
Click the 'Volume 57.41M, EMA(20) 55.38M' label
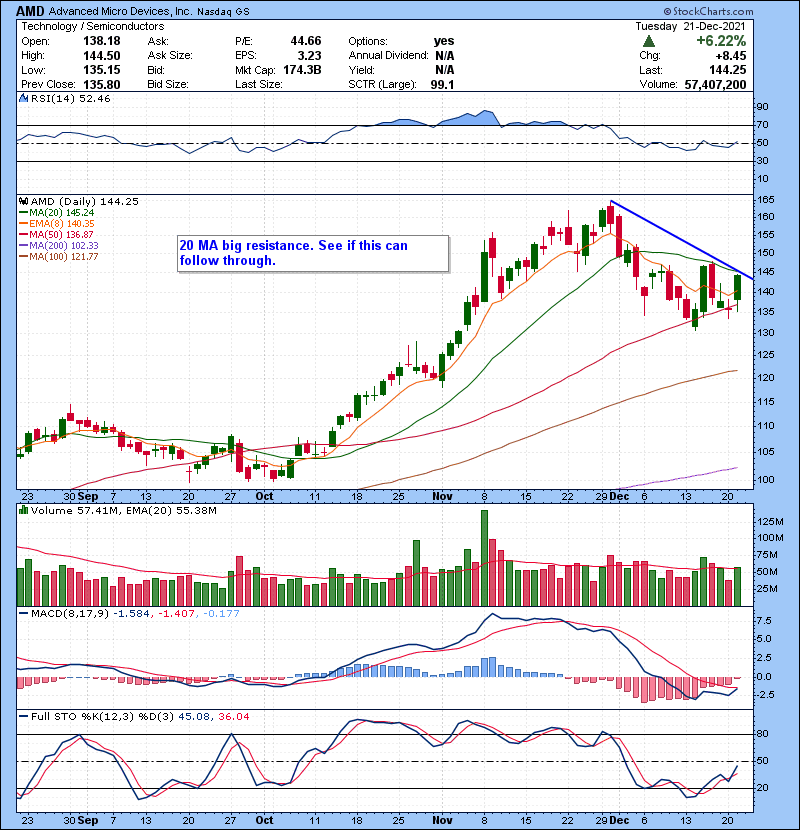tap(123, 511)
